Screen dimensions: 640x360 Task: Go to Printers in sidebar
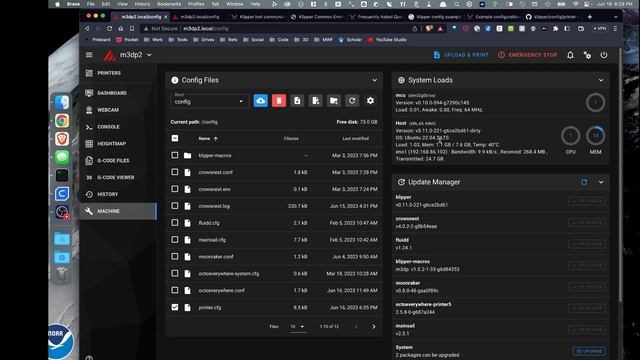coord(118,73)
